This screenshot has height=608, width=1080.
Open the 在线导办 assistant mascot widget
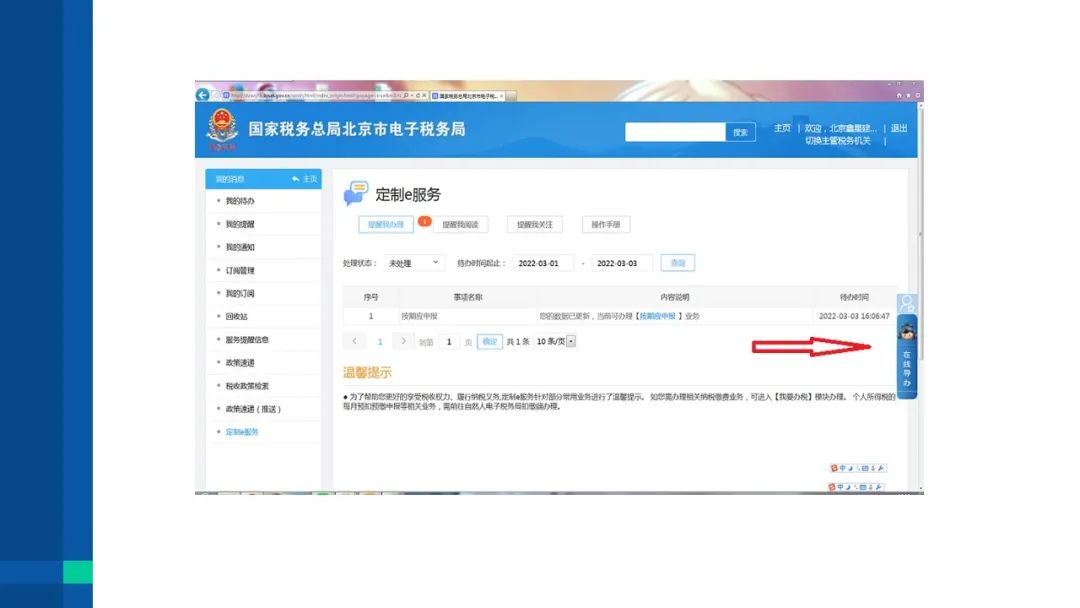[907, 357]
